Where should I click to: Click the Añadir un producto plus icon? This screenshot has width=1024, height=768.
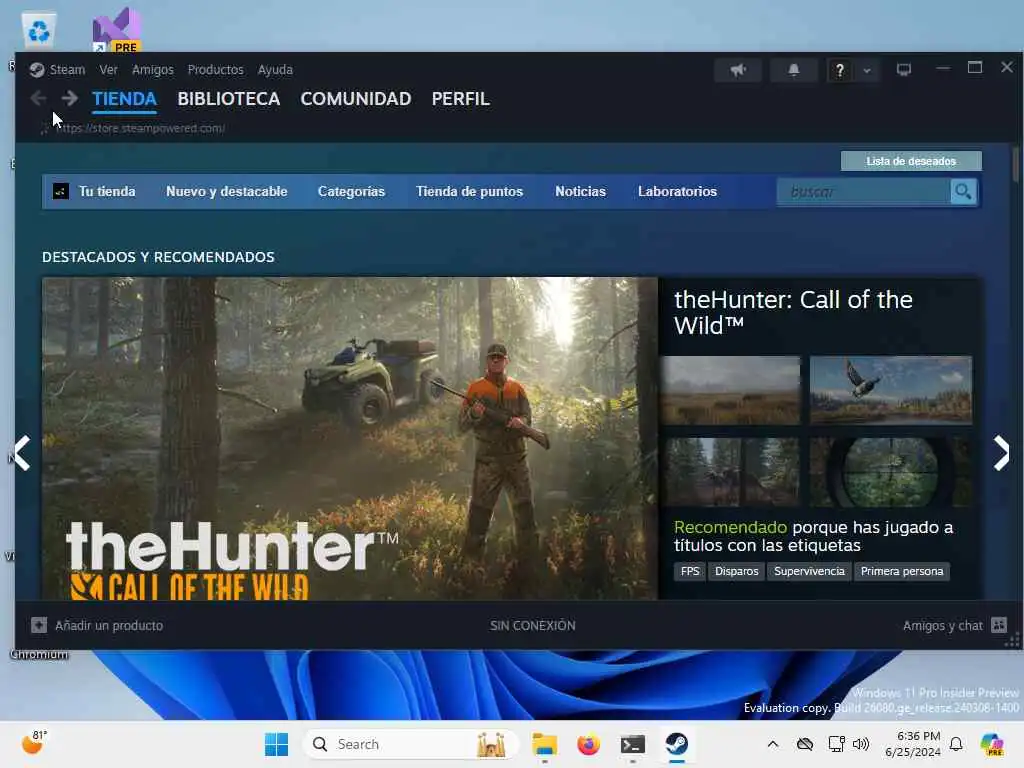tap(39, 626)
